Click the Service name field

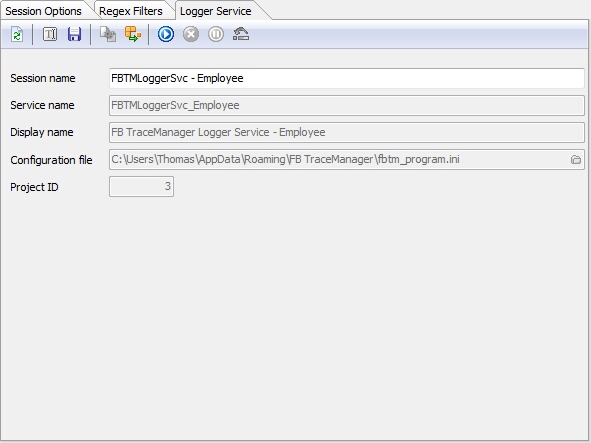point(347,105)
